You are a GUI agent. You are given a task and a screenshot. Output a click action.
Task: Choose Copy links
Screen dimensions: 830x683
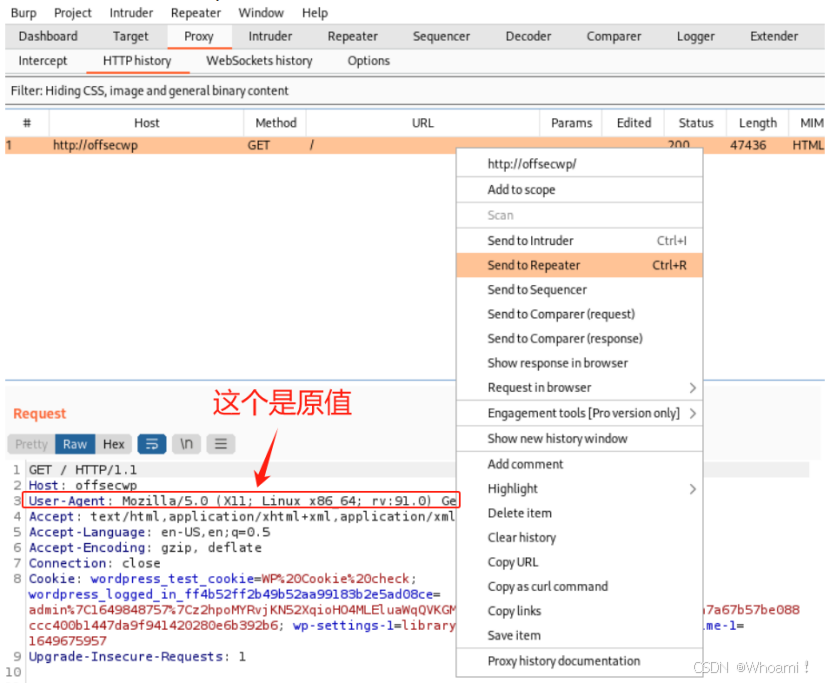[x=580, y=610]
